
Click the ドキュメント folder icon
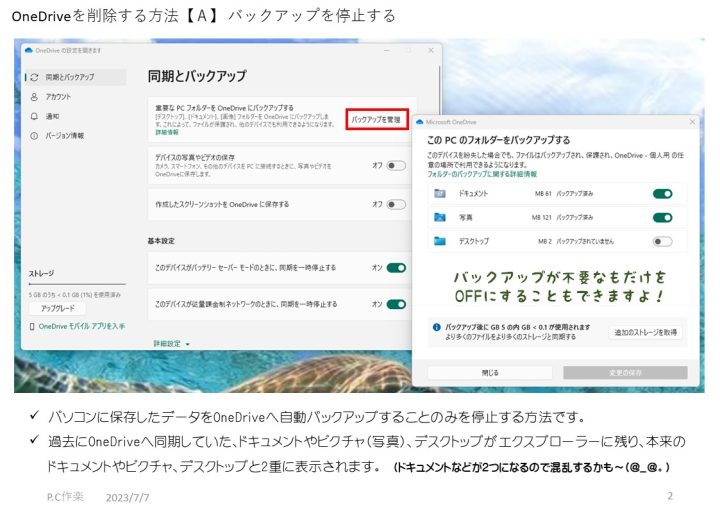(440, 194)
